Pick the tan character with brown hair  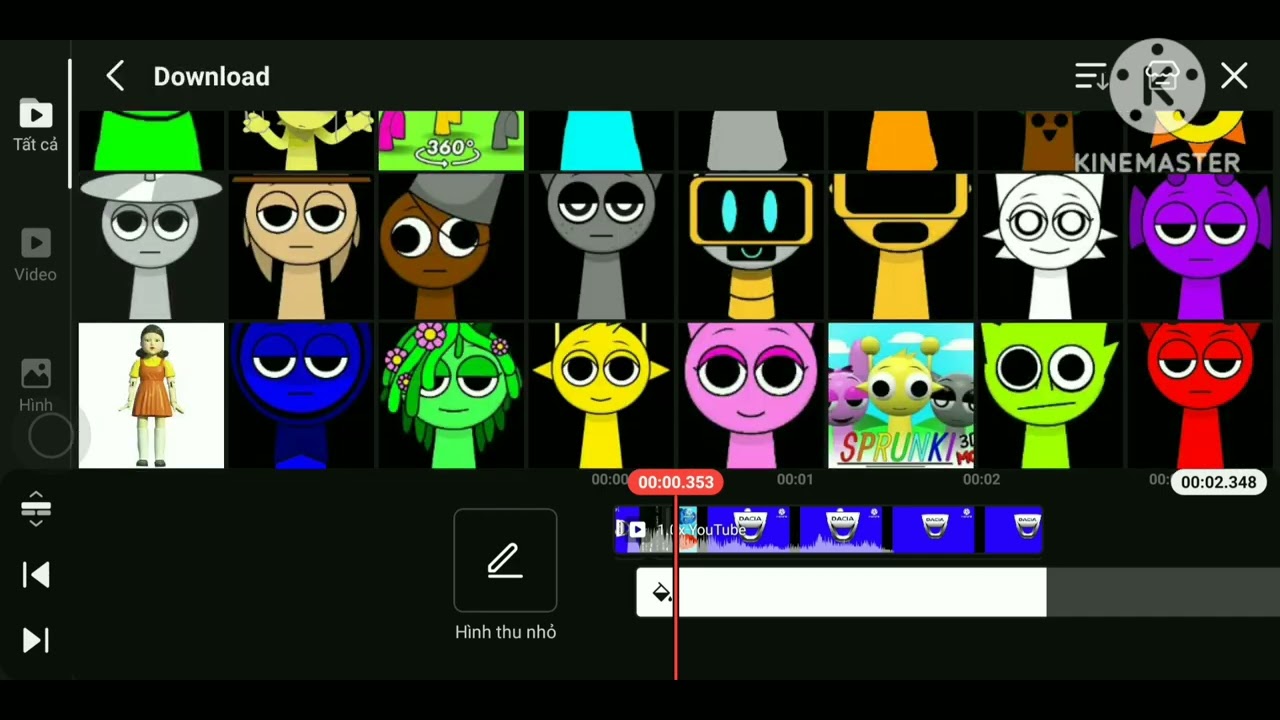pyautogui.click(x=301, y=246)
